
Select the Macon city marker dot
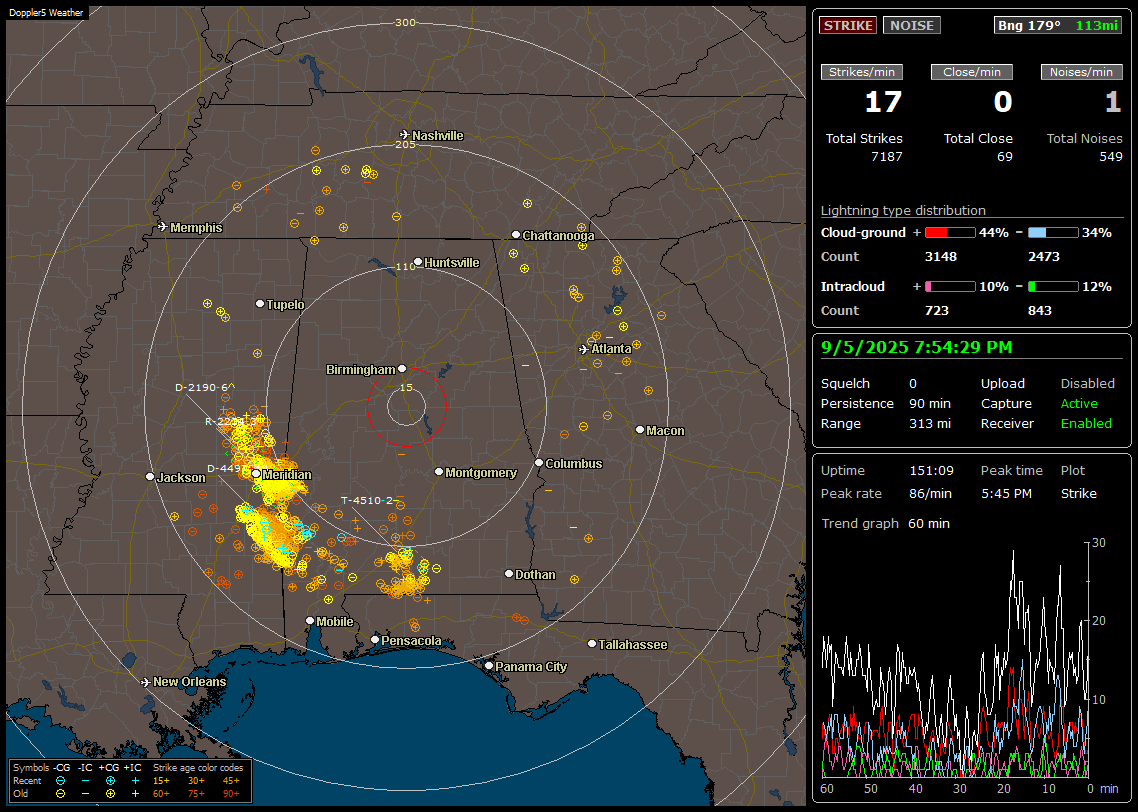tap(639, 430)
